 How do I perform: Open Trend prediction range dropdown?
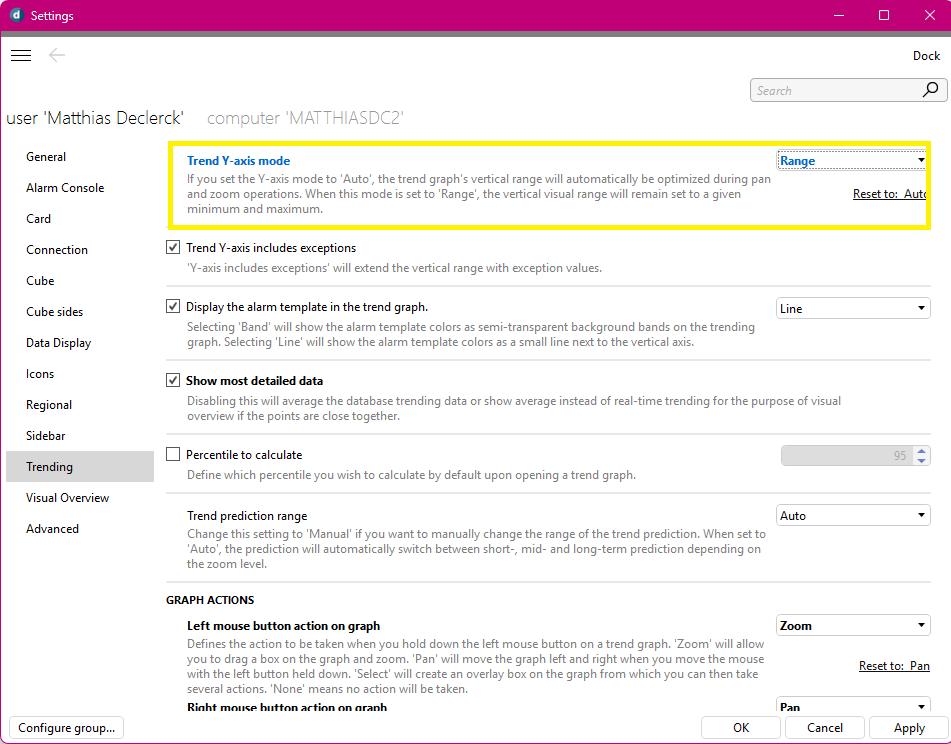tap(853, 516)
